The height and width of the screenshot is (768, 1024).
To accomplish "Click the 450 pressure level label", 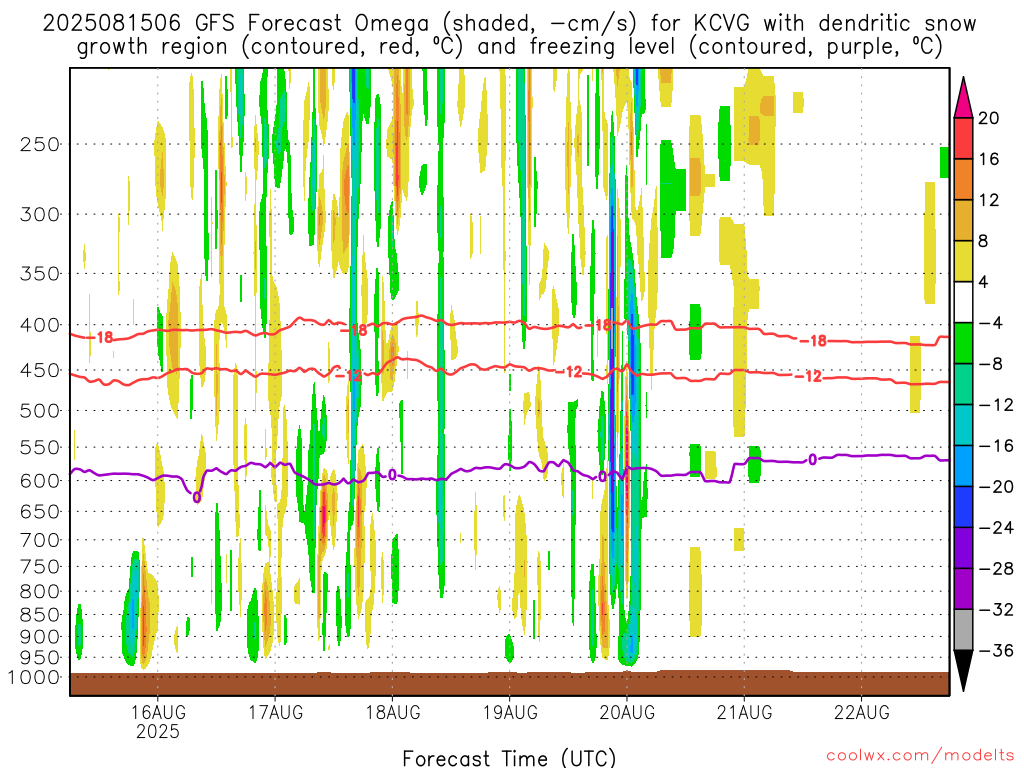I will click(x=40, y=370).
